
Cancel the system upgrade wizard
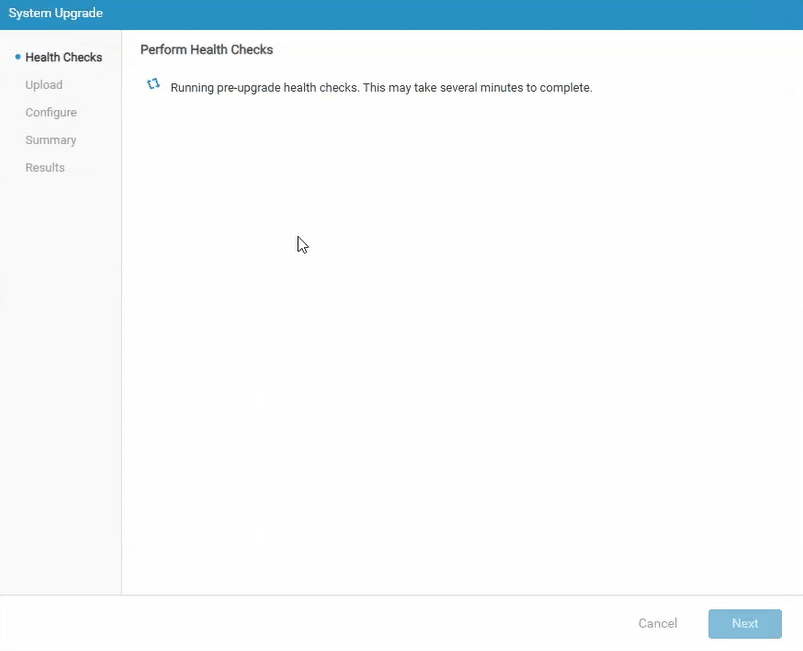pyautogui.click(x=658, y=623)
